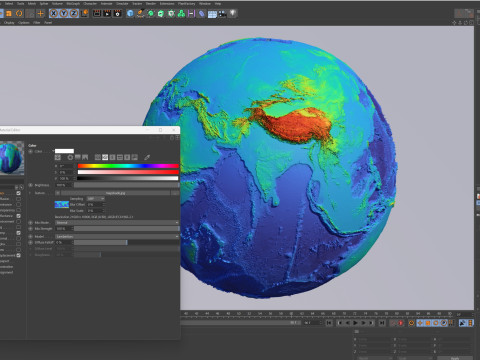
Task: Click the lock icon in Material Editor
Action: tap(172, 138)
